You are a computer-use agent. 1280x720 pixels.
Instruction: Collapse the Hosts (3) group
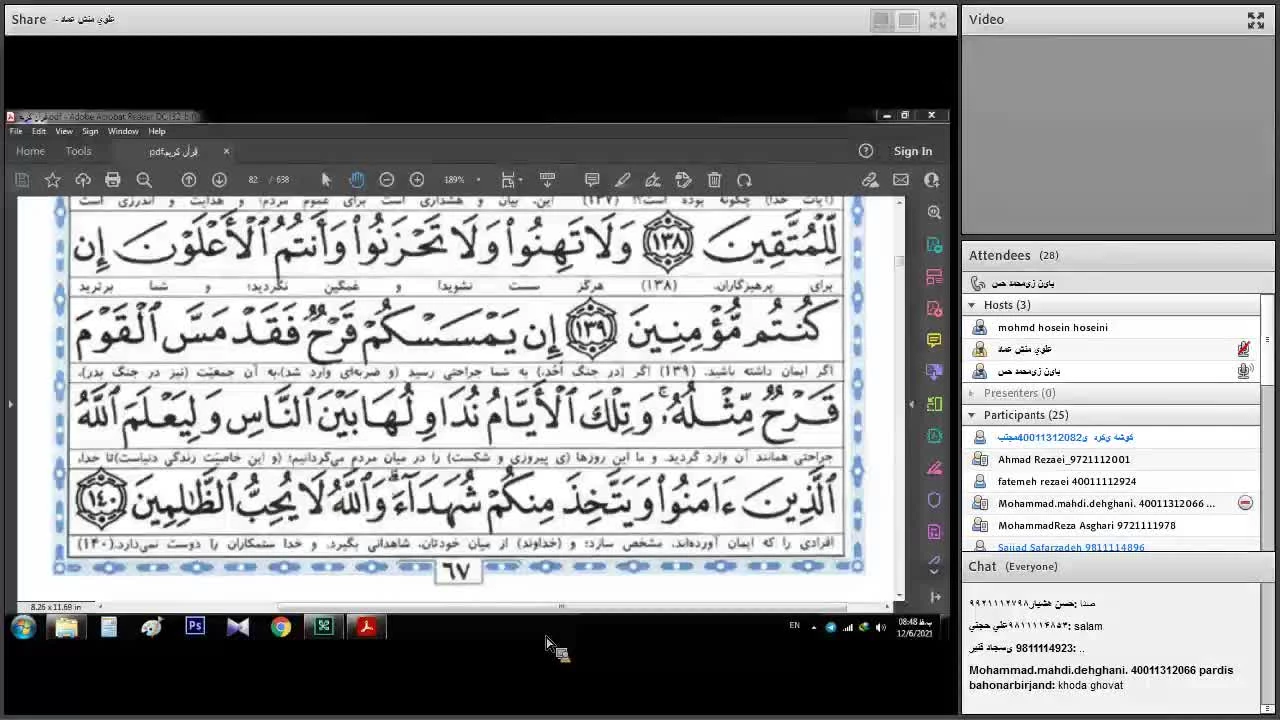[972, 305]
